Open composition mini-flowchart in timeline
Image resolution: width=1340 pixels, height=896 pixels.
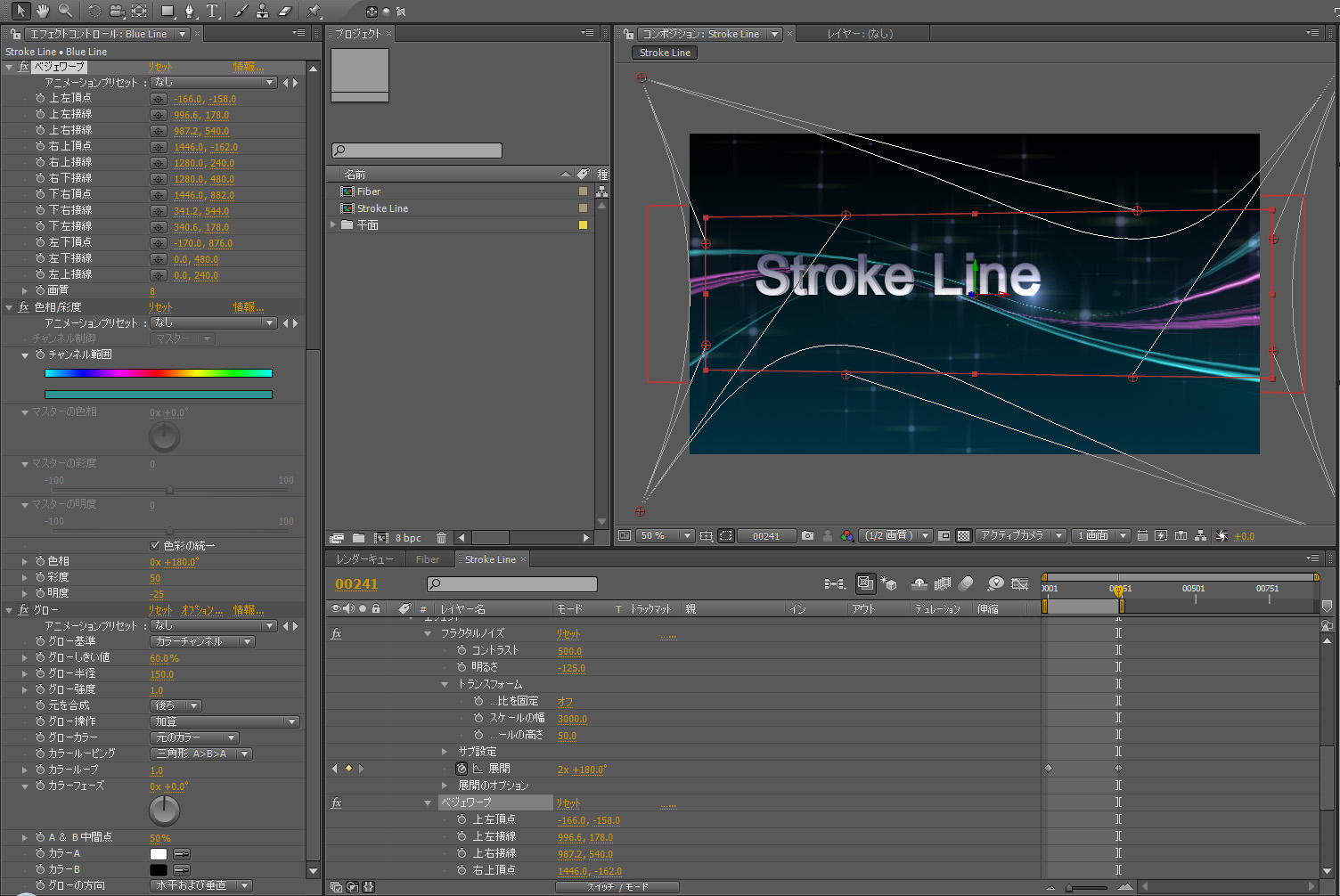(834, 583)
